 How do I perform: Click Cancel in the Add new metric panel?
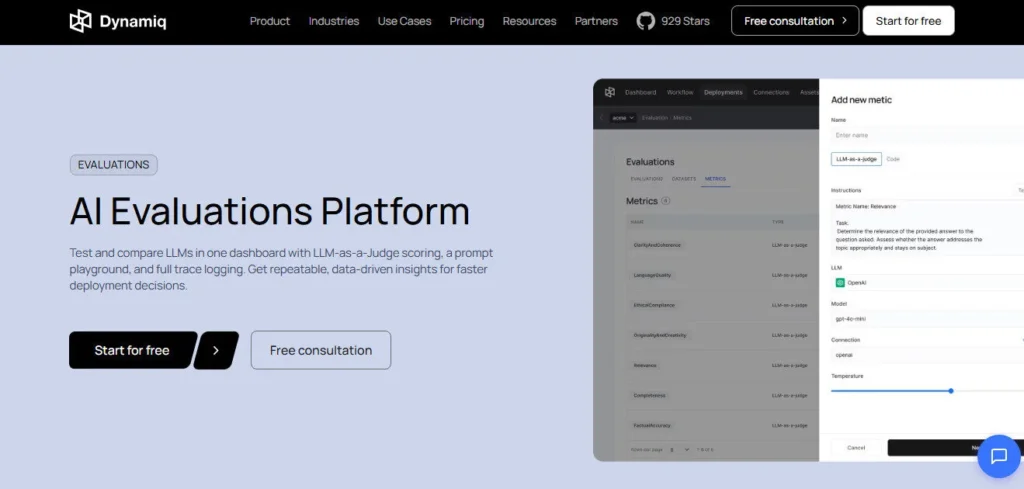click(856, 447)
